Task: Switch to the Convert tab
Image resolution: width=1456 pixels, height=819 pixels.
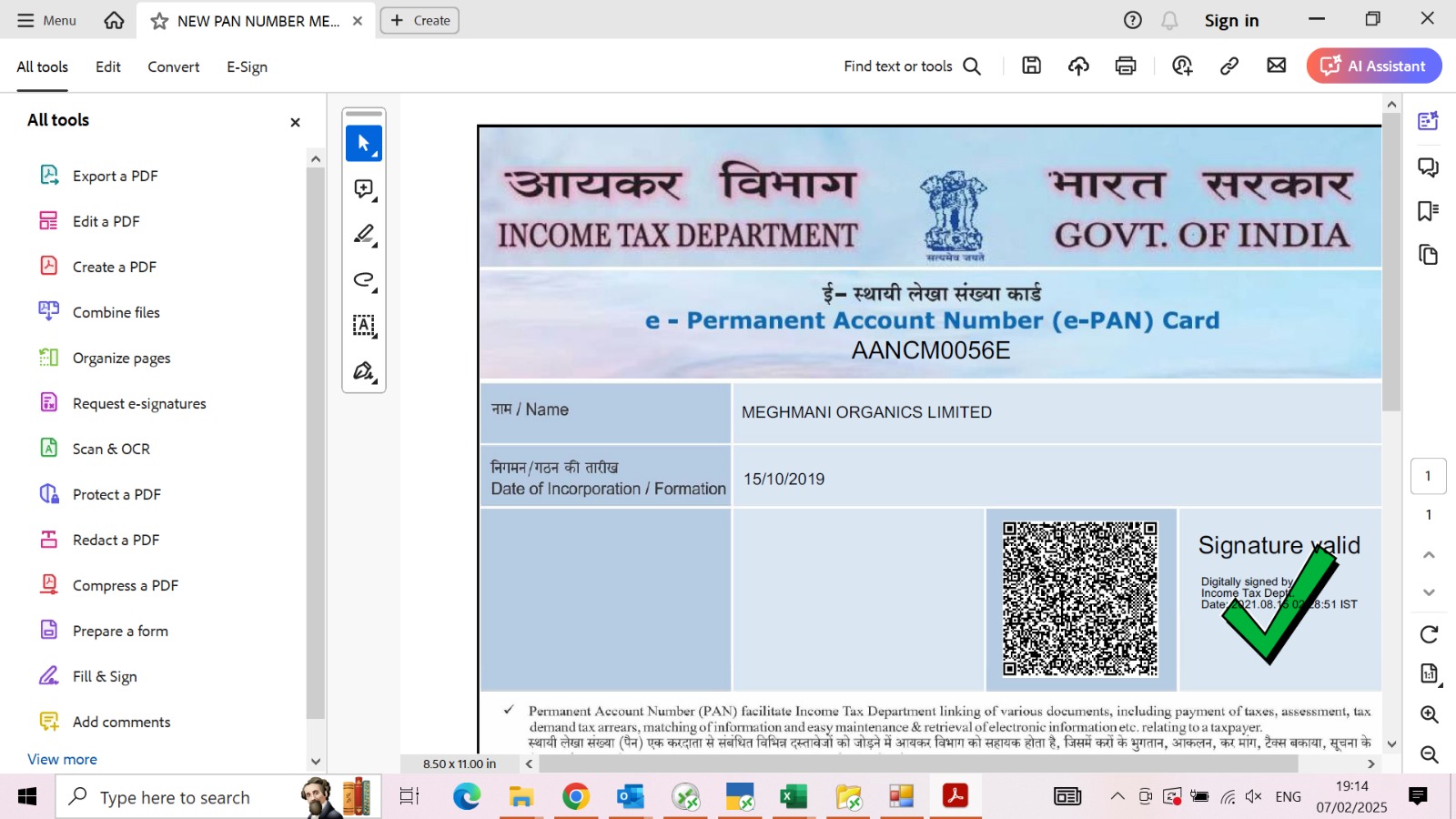Action: [173, 66]
